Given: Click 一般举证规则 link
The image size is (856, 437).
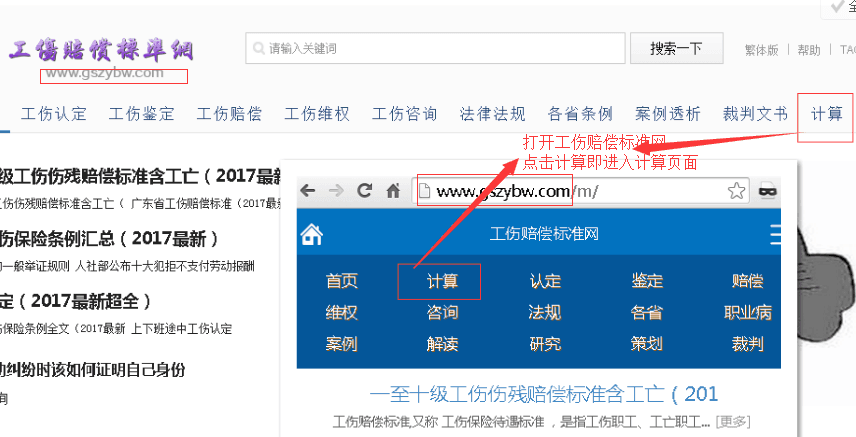Looking at the screenshot, I should point(38,267).
